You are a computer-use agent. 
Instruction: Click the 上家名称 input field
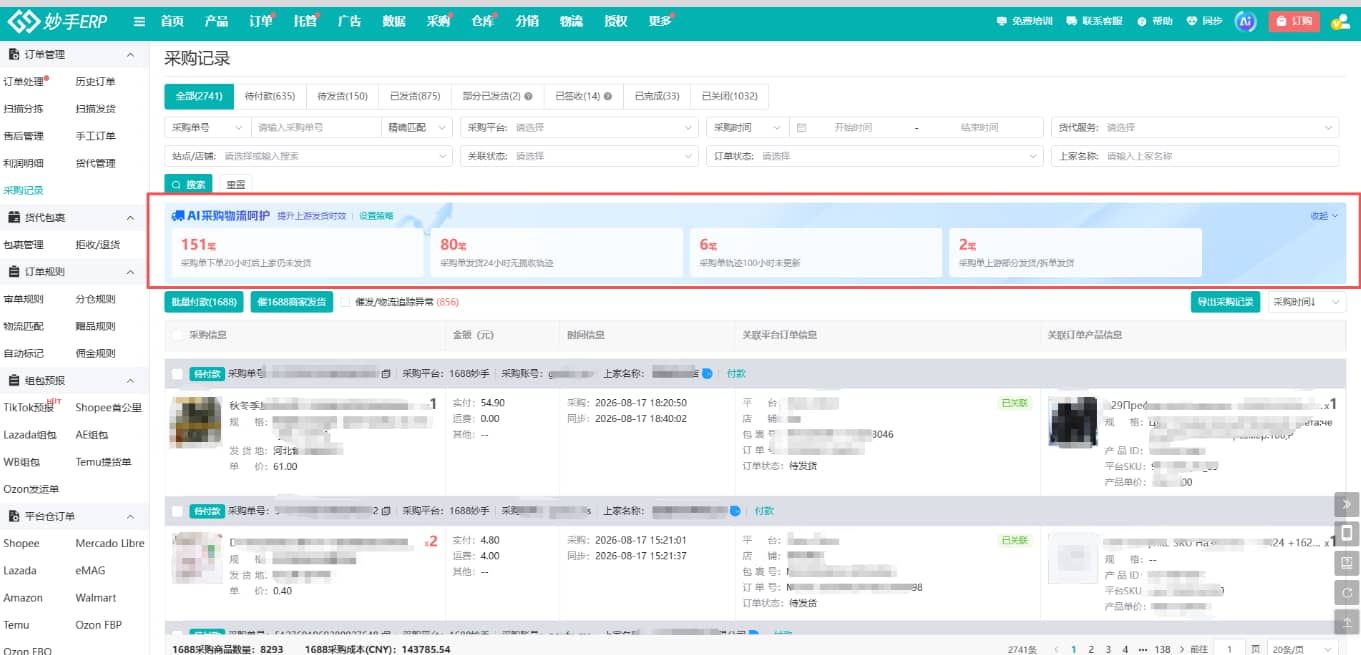coord(1195,156)
